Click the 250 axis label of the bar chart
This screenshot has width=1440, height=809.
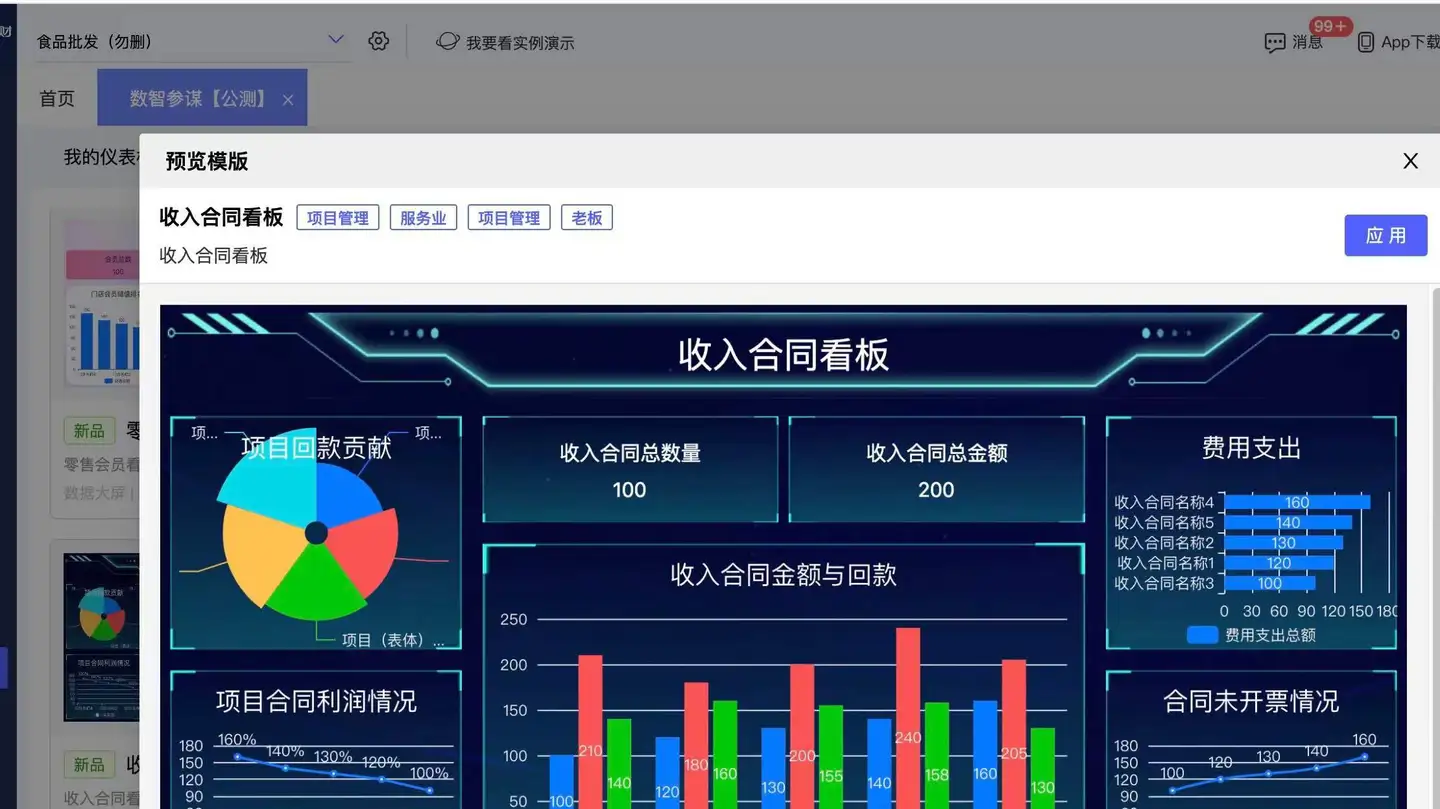[x=513, y=620]
